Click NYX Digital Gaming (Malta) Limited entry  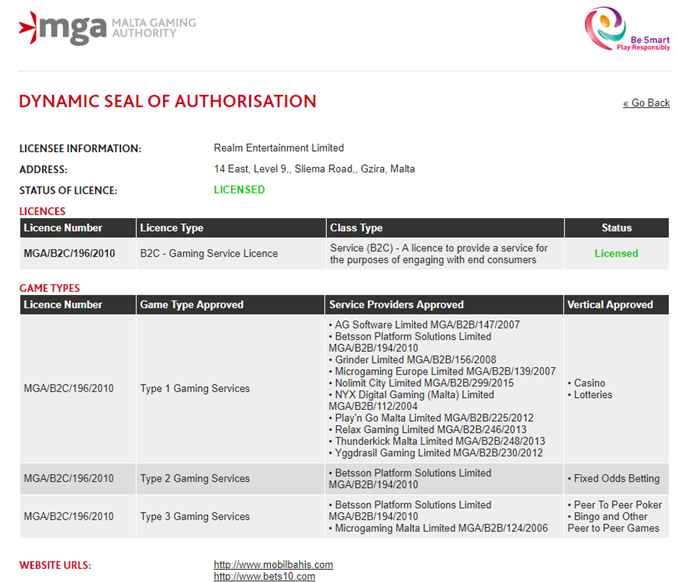pyautogui.click(x=411, y=400)
